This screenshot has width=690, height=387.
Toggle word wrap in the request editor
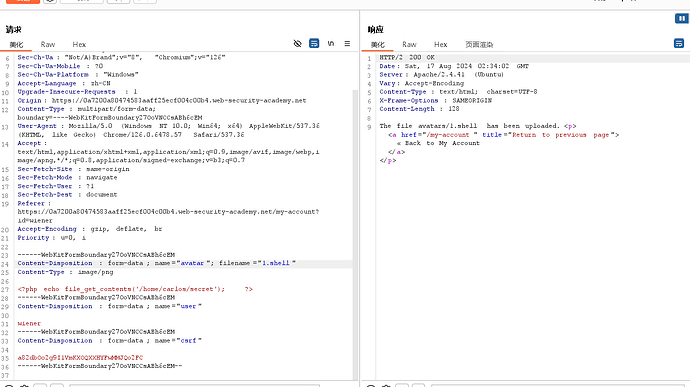(314, 43)
